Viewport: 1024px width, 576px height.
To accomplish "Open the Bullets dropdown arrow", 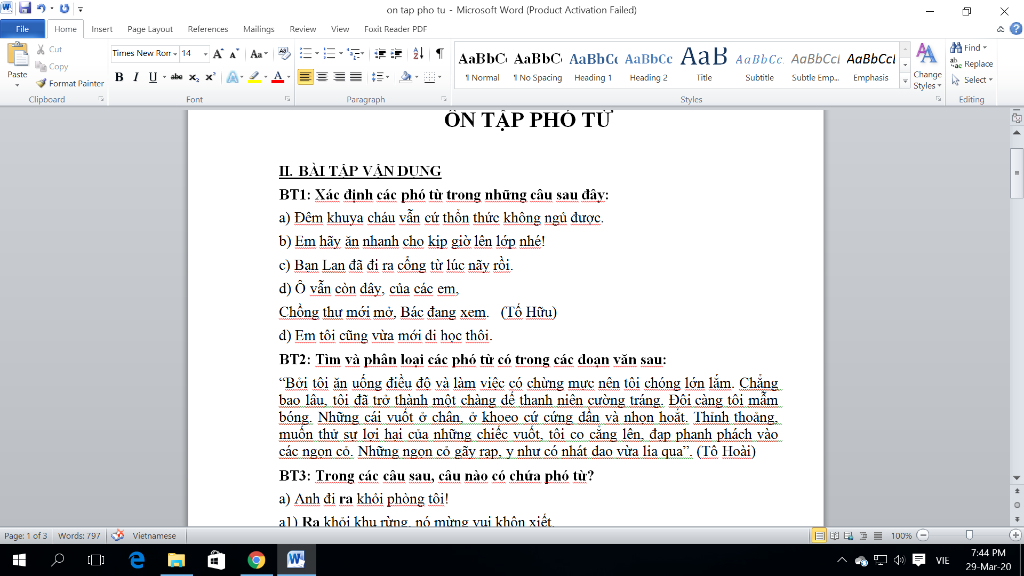I will click(317, 54).
